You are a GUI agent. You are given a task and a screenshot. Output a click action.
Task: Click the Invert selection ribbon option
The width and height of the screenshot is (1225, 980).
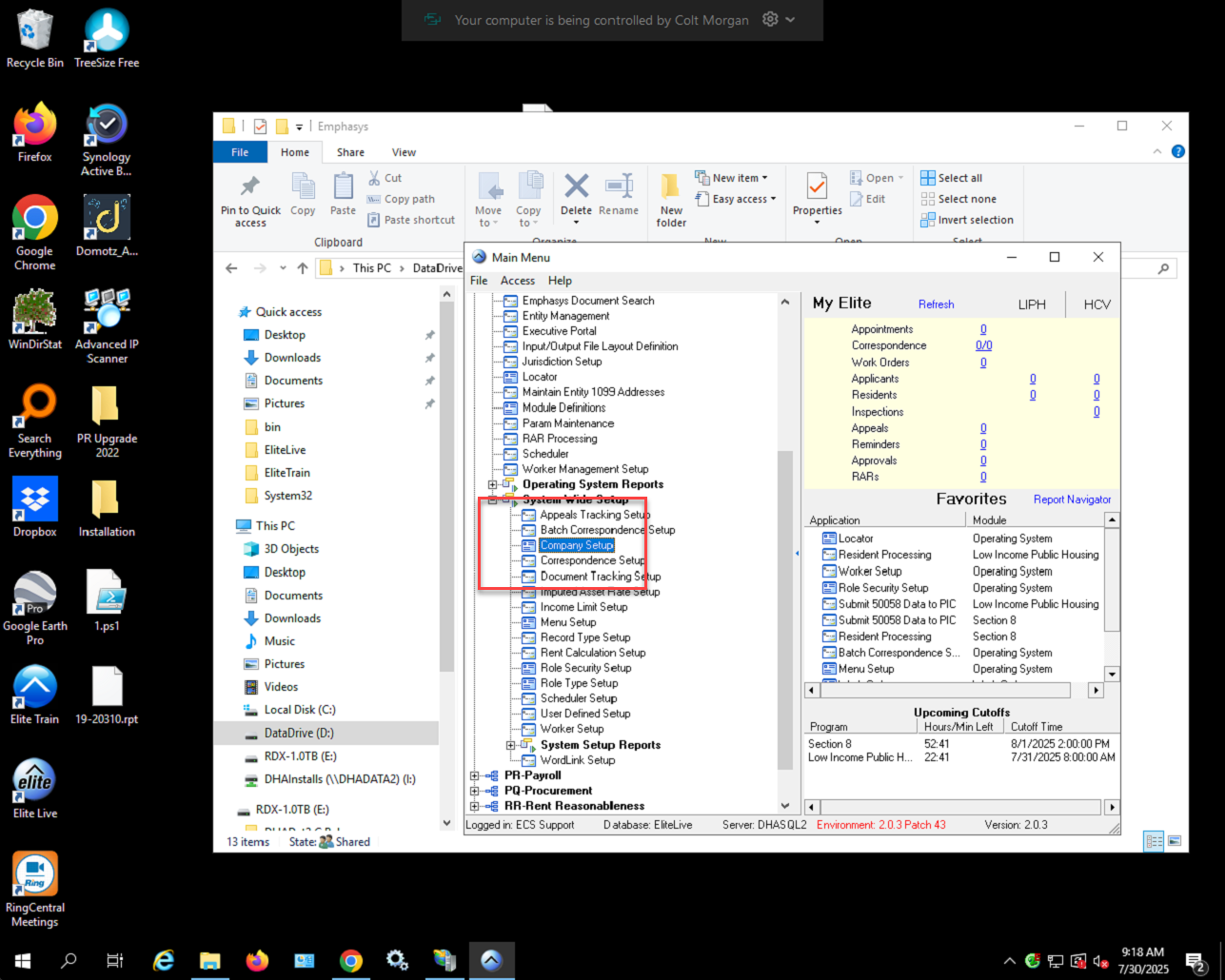pyautogui.click(x=967, y=220)
